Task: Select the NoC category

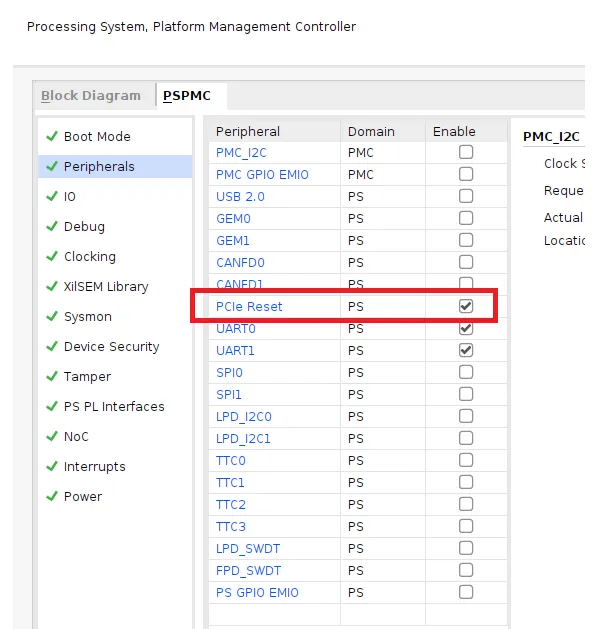Action: tap(76, 436)
